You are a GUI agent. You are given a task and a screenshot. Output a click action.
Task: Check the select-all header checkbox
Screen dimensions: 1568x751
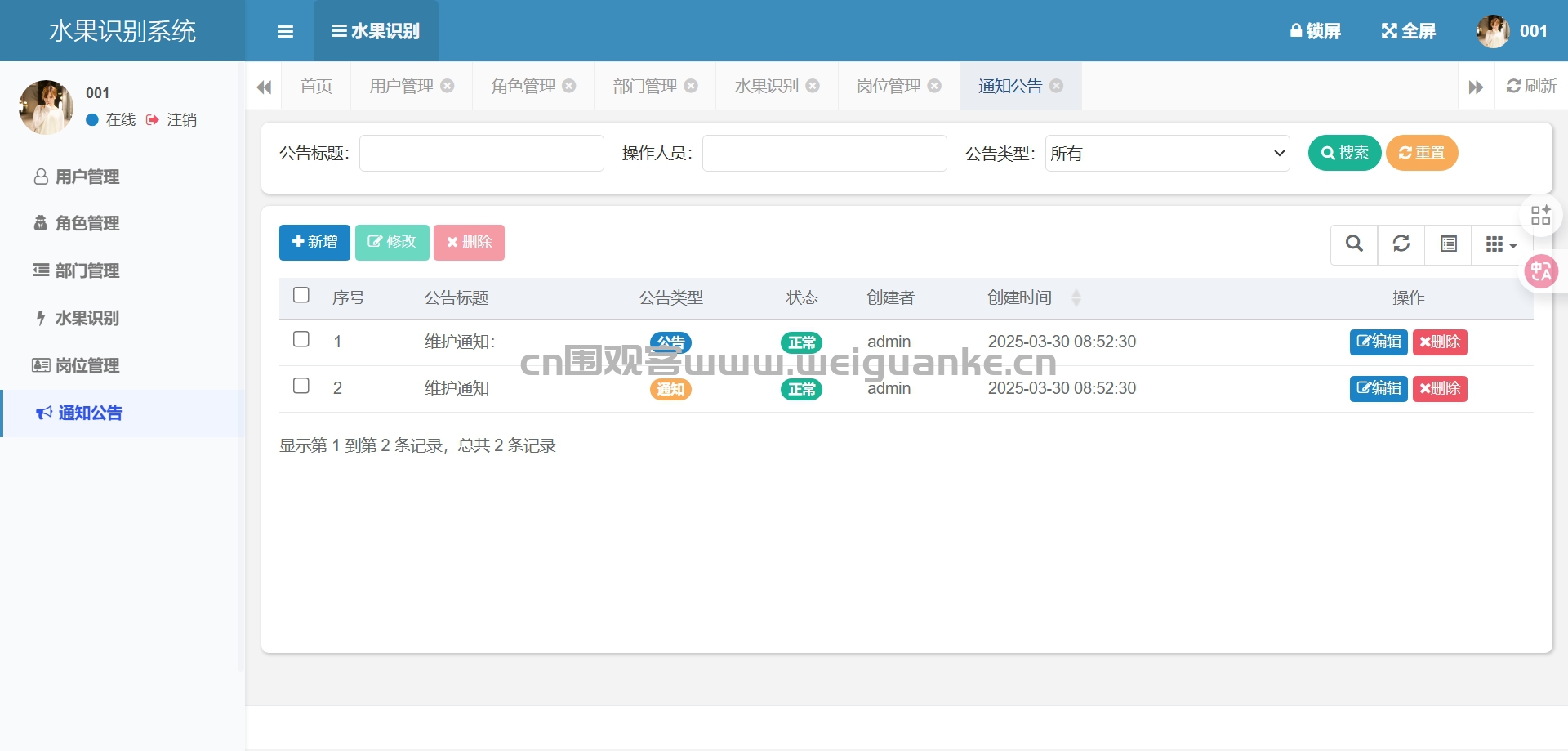tap(301, 295)
